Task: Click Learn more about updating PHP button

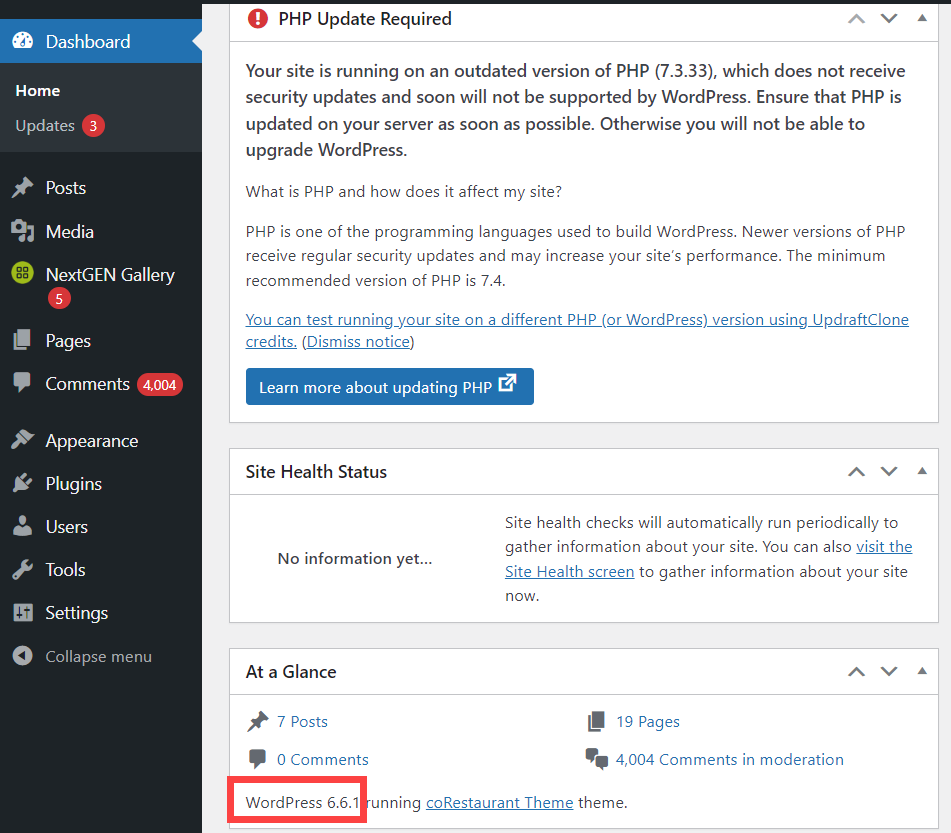Action: click(389, 386)
